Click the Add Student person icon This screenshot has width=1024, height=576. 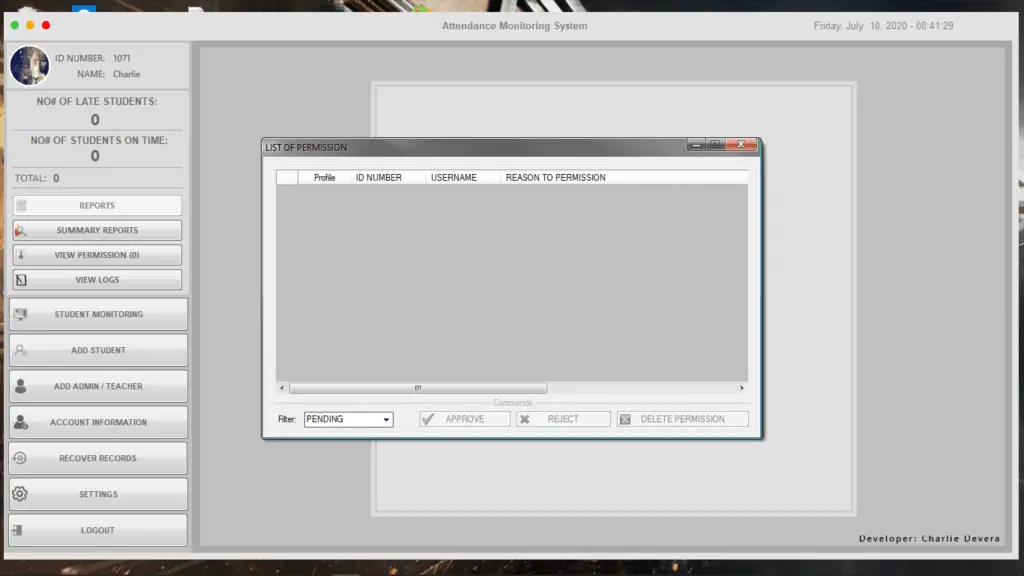point(21,350)
